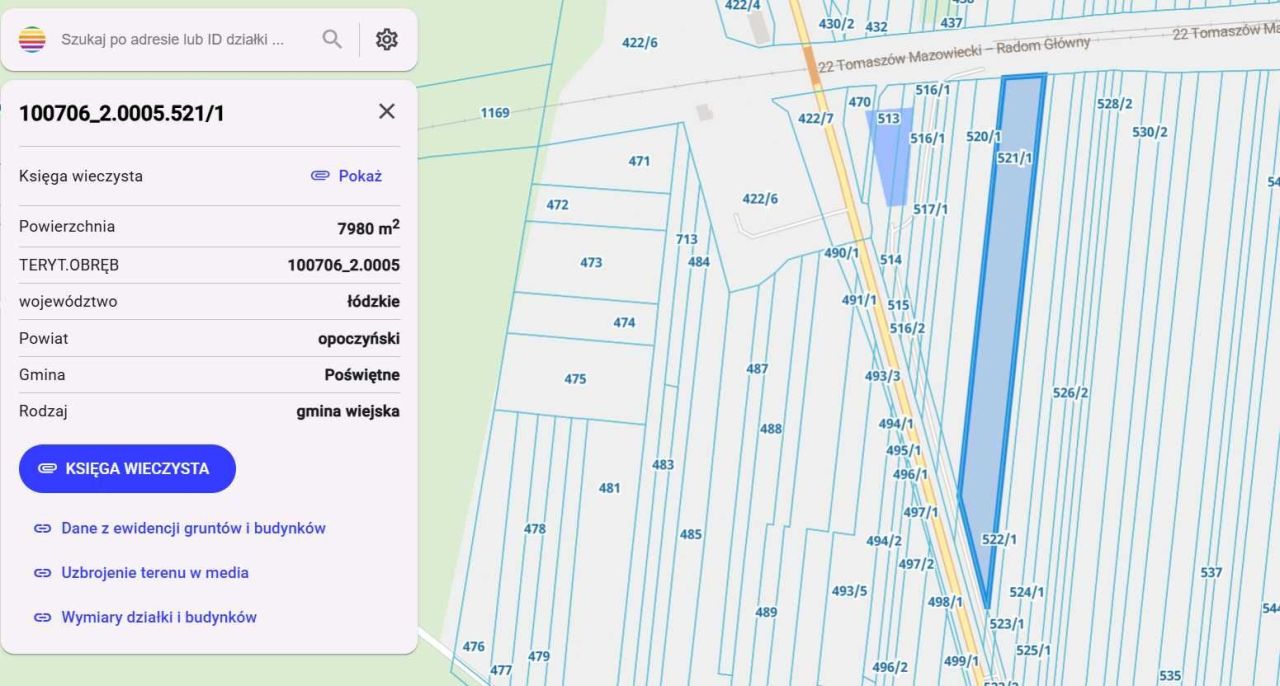
Task: Select parcel 473 on the map
Action: [x=591, y=263]
